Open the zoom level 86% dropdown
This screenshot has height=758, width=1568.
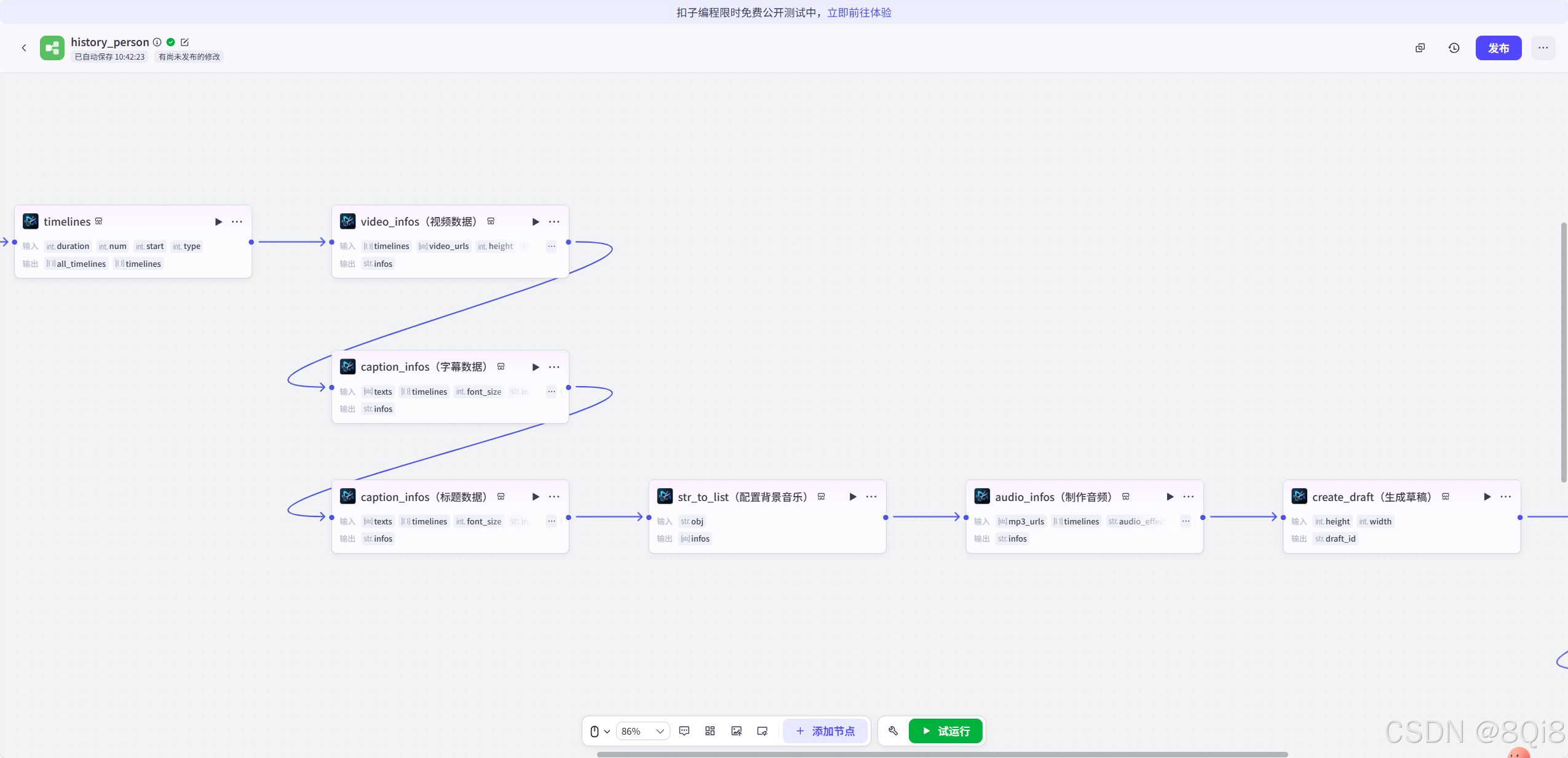click(643, 731)
